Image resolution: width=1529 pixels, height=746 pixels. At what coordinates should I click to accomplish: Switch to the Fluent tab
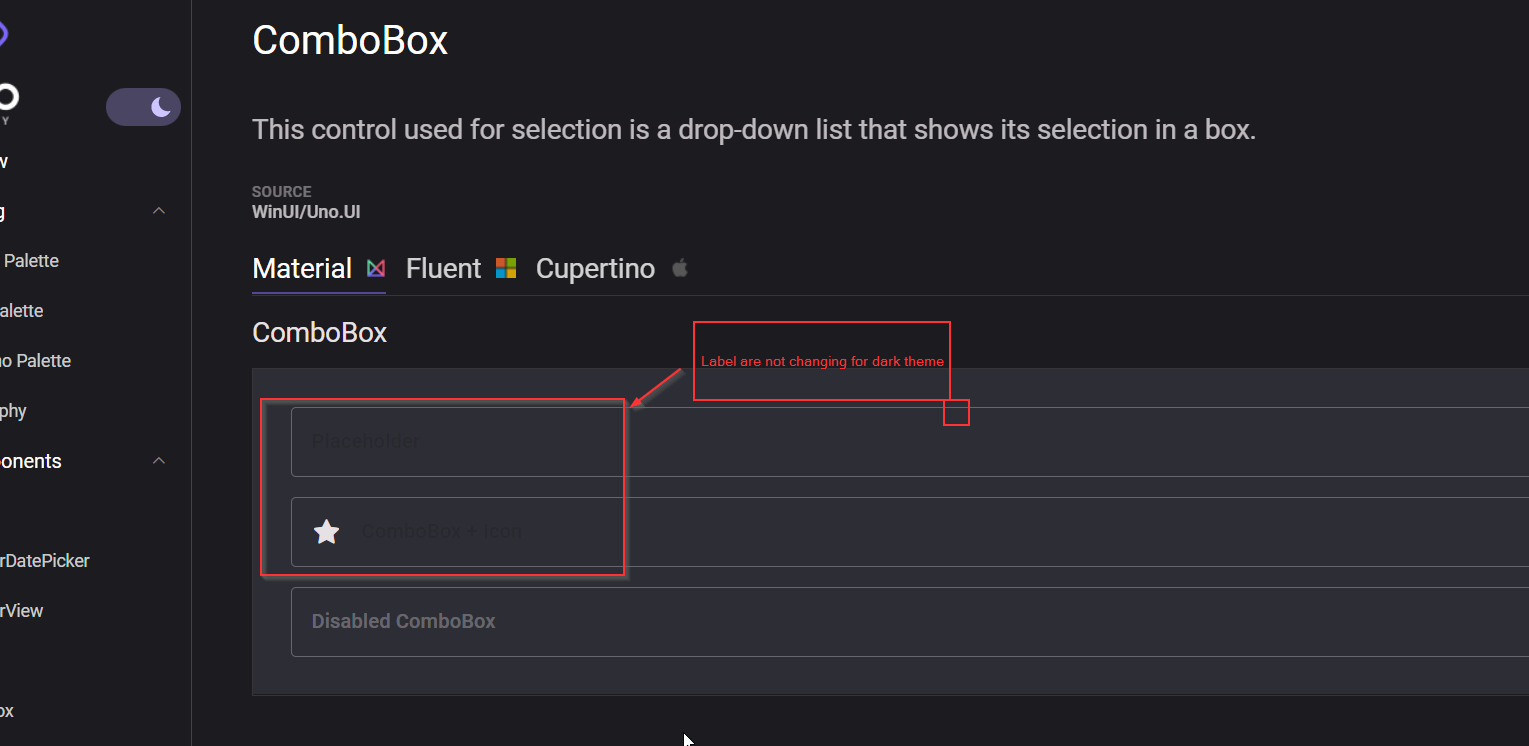tap(443, 268)
